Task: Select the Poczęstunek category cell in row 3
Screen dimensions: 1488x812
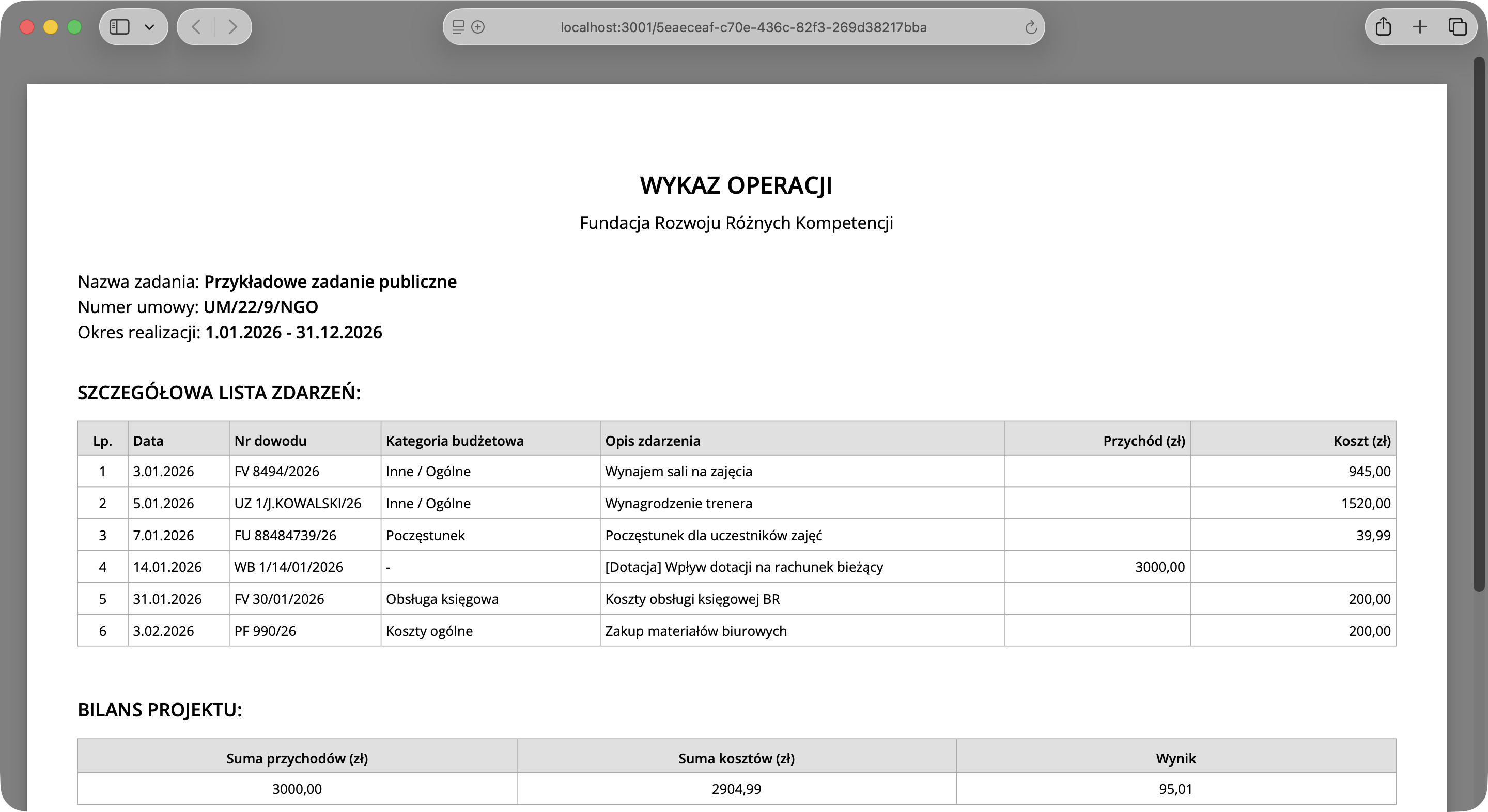Action: click(425, 535)
